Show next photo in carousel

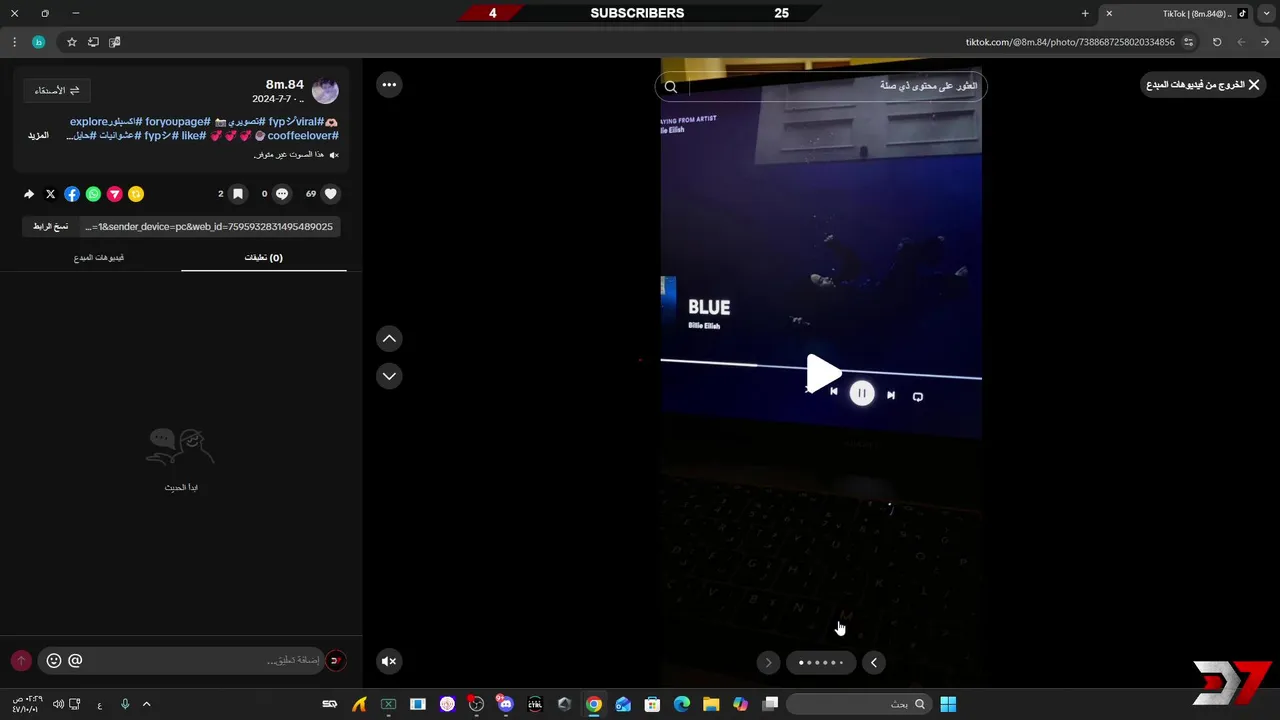pyautogui.click(x=874, y=662)
